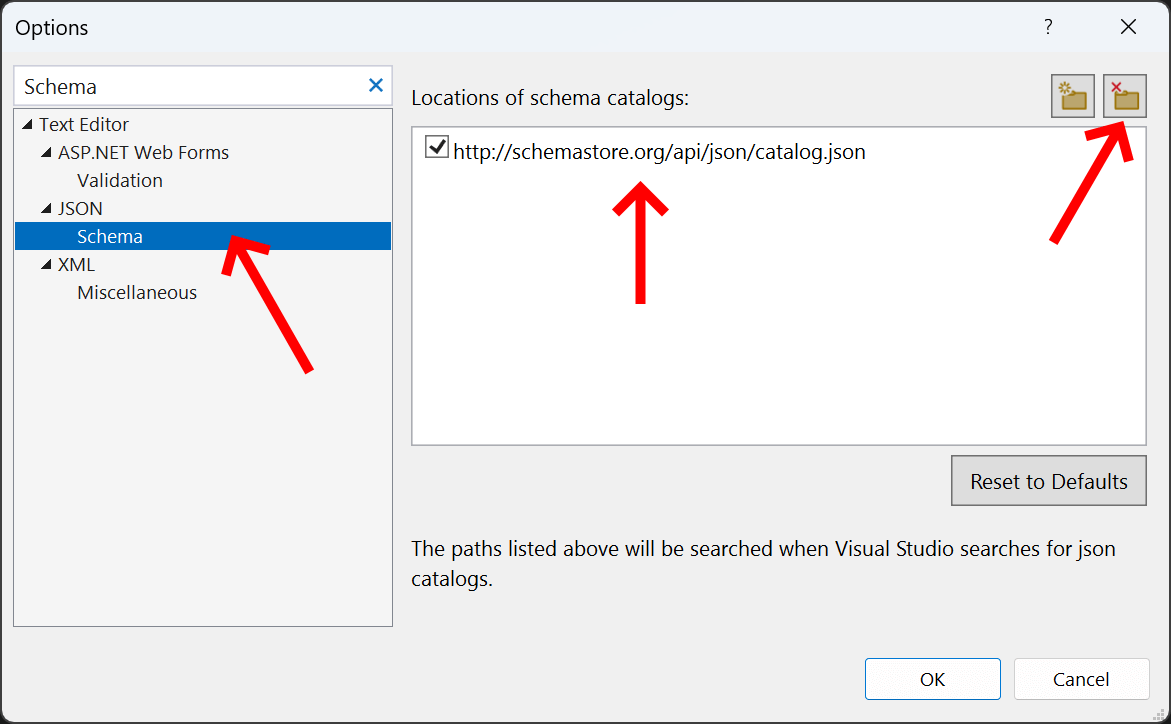
Task: Dismiss the dialog with Cancel
Action: (1081, 678)
